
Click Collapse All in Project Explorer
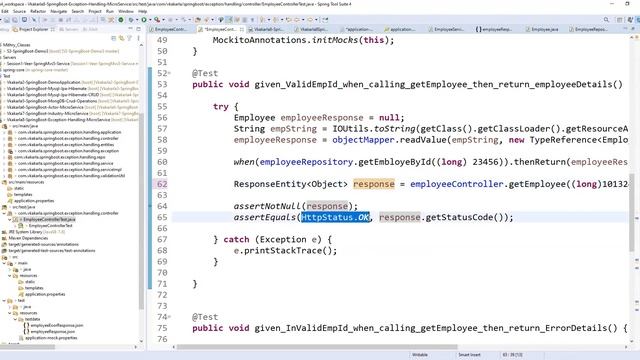[113, 38]
